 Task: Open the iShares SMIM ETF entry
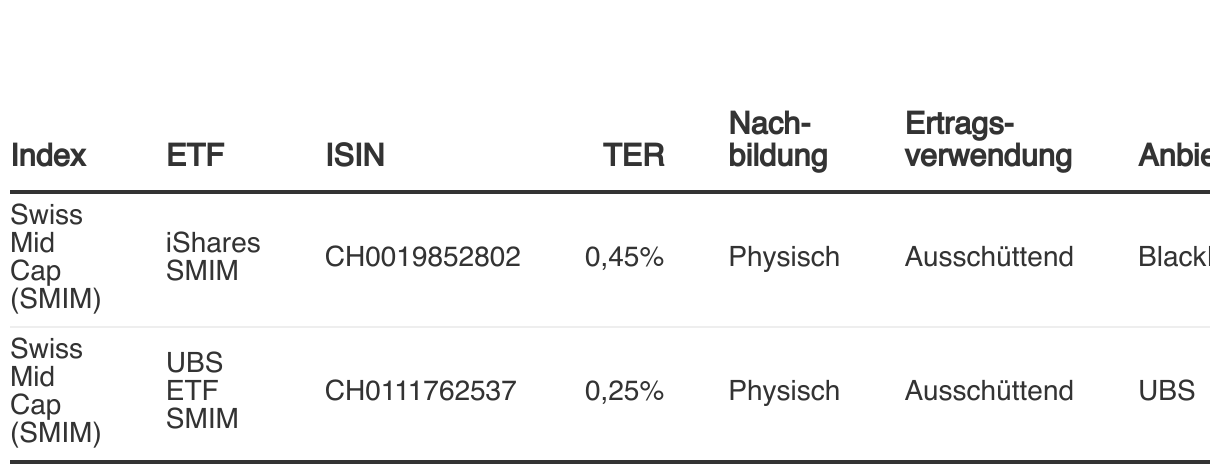[x=213, y=257]
